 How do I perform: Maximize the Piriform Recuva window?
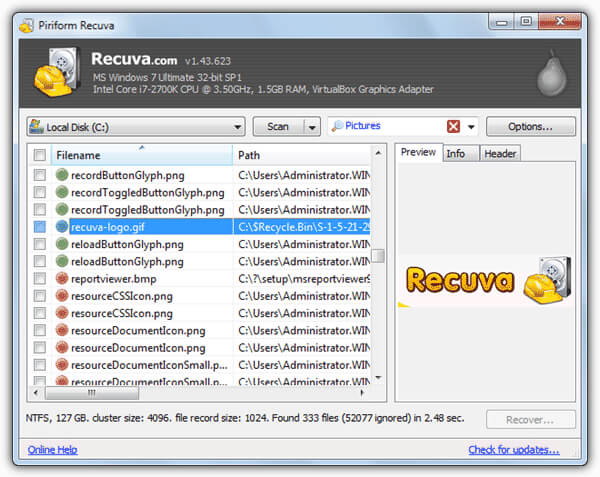point(526,22)
